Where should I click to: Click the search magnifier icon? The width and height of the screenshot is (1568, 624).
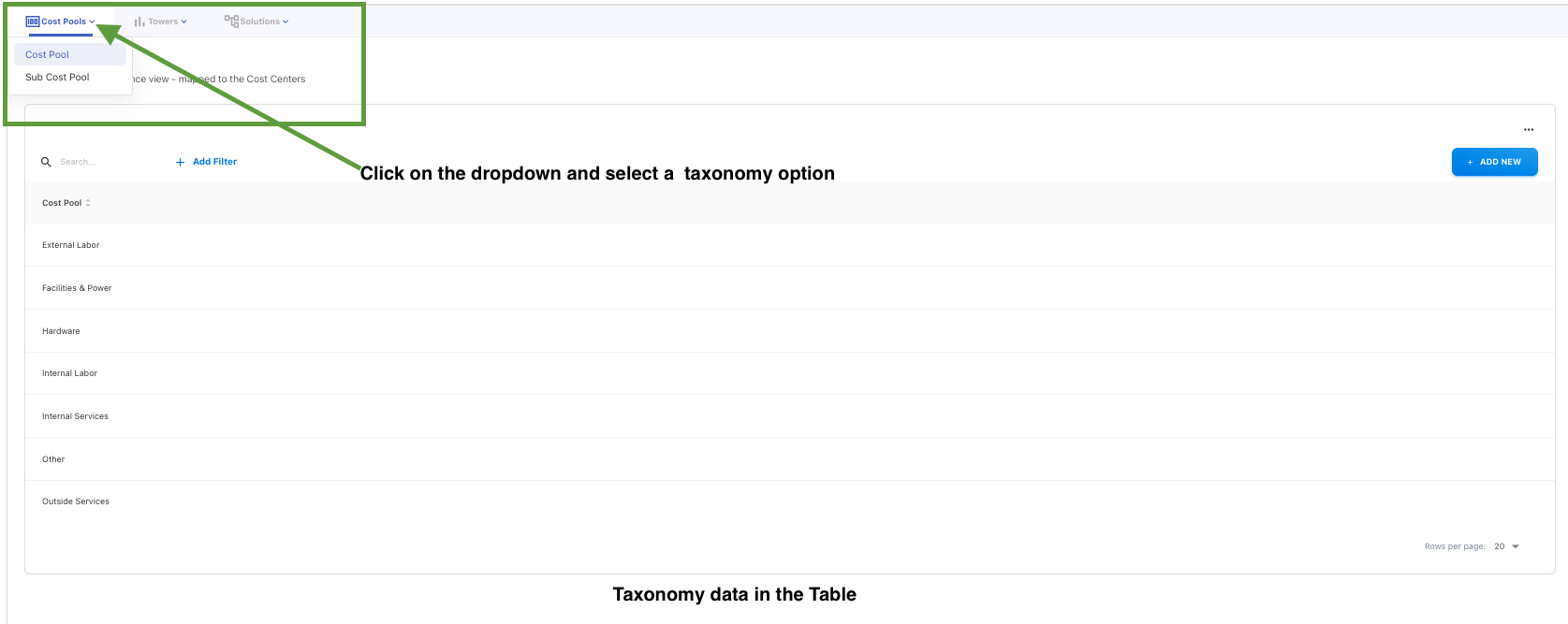coord(46,162)
